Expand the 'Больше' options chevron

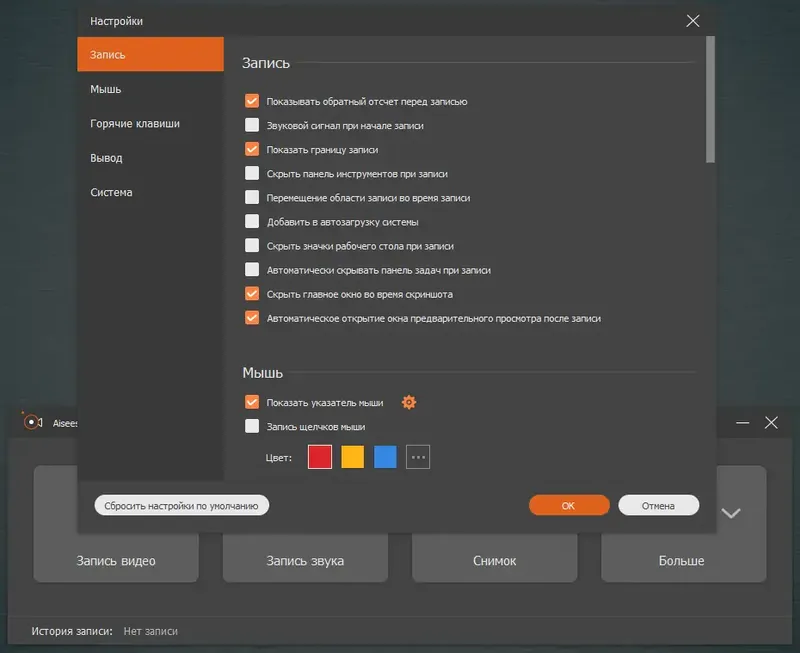click(731, 513)
